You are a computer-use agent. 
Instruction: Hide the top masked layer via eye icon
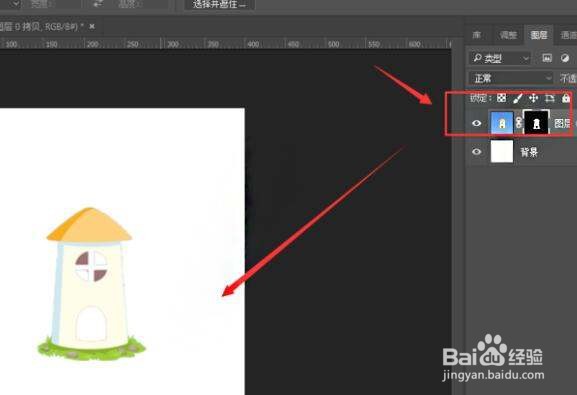[x=477, y=123]
